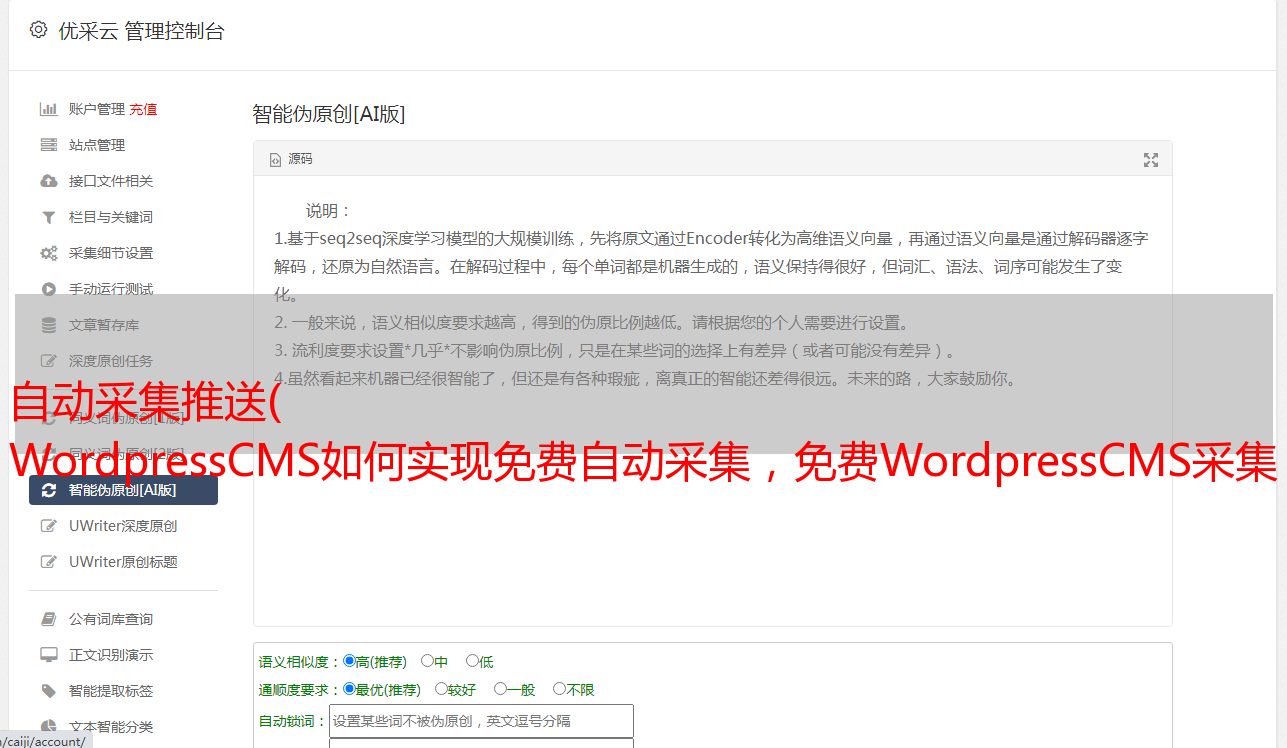The width and height of the screenshot is (1287, 748).
Task: Open UWriter深度原创 menu item
Action: pyautogui.click(x=123, y=526)
